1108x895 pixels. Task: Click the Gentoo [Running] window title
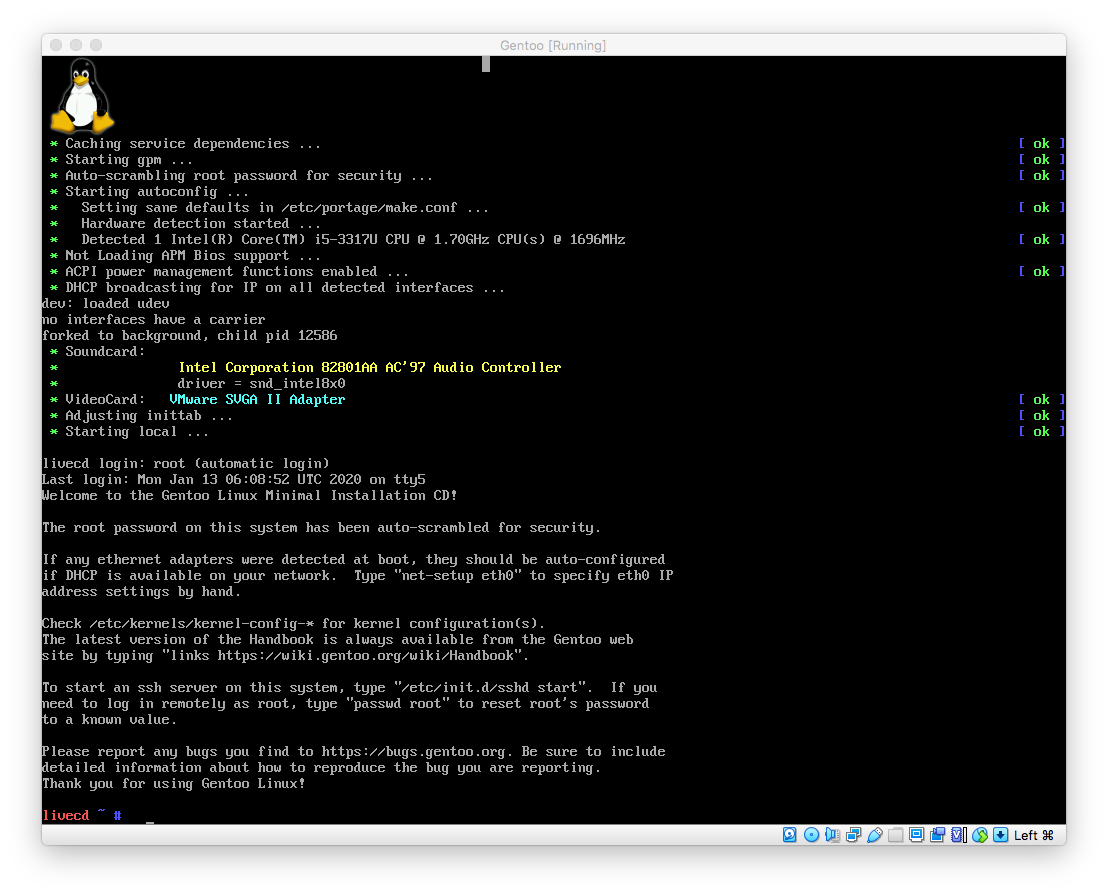(553, 45)
